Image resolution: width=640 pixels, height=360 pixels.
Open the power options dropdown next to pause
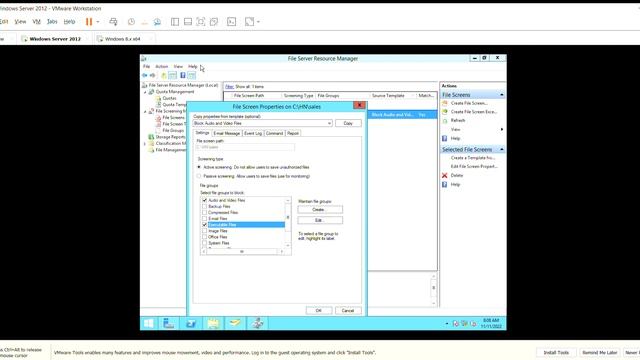[98, 22]
